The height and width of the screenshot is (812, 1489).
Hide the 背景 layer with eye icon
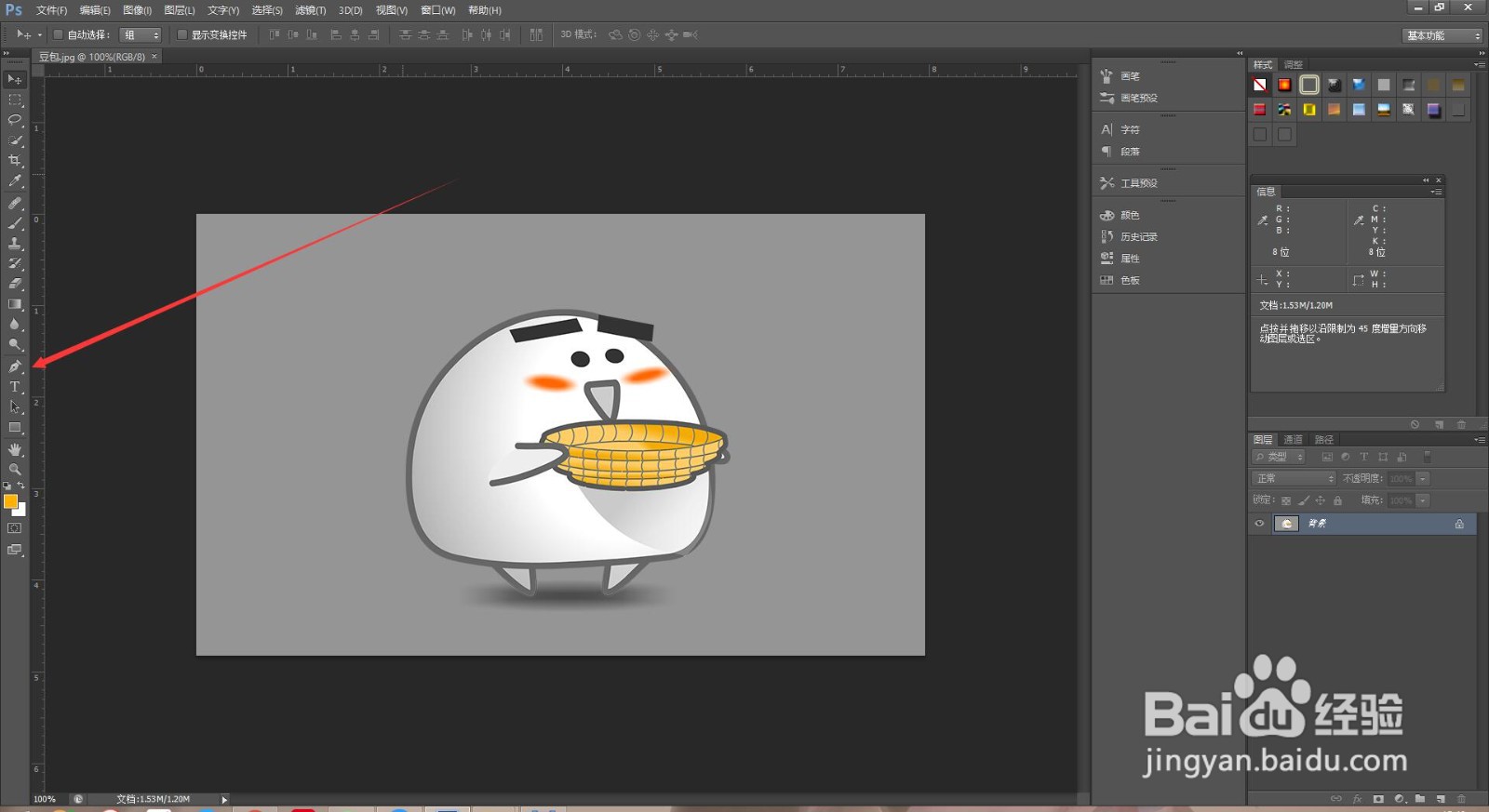point(1259,524)
